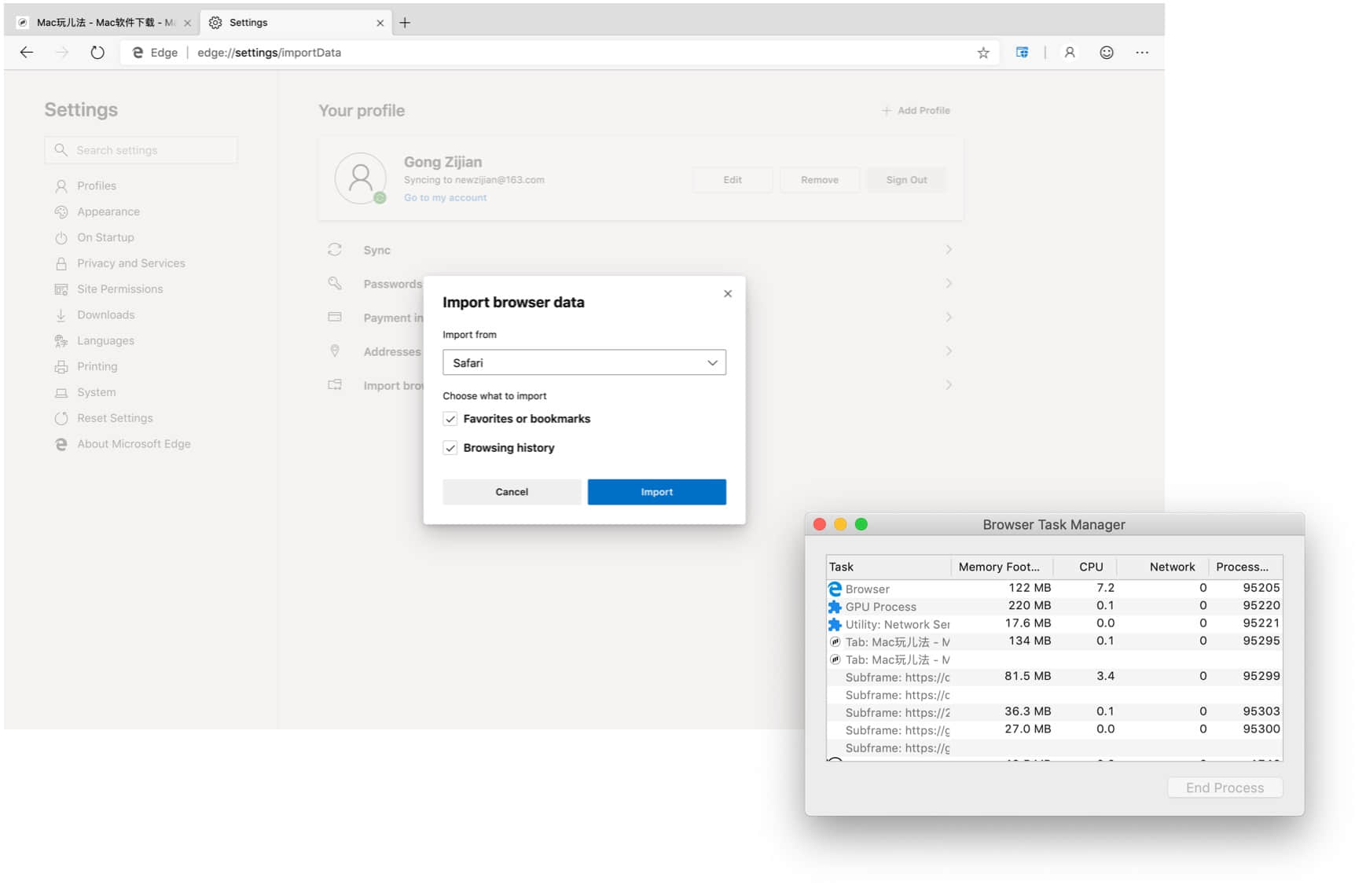This screenshot has height=896, width=1366.
Task: Expand the Payment info row chevron
Action: pos(949,318)
